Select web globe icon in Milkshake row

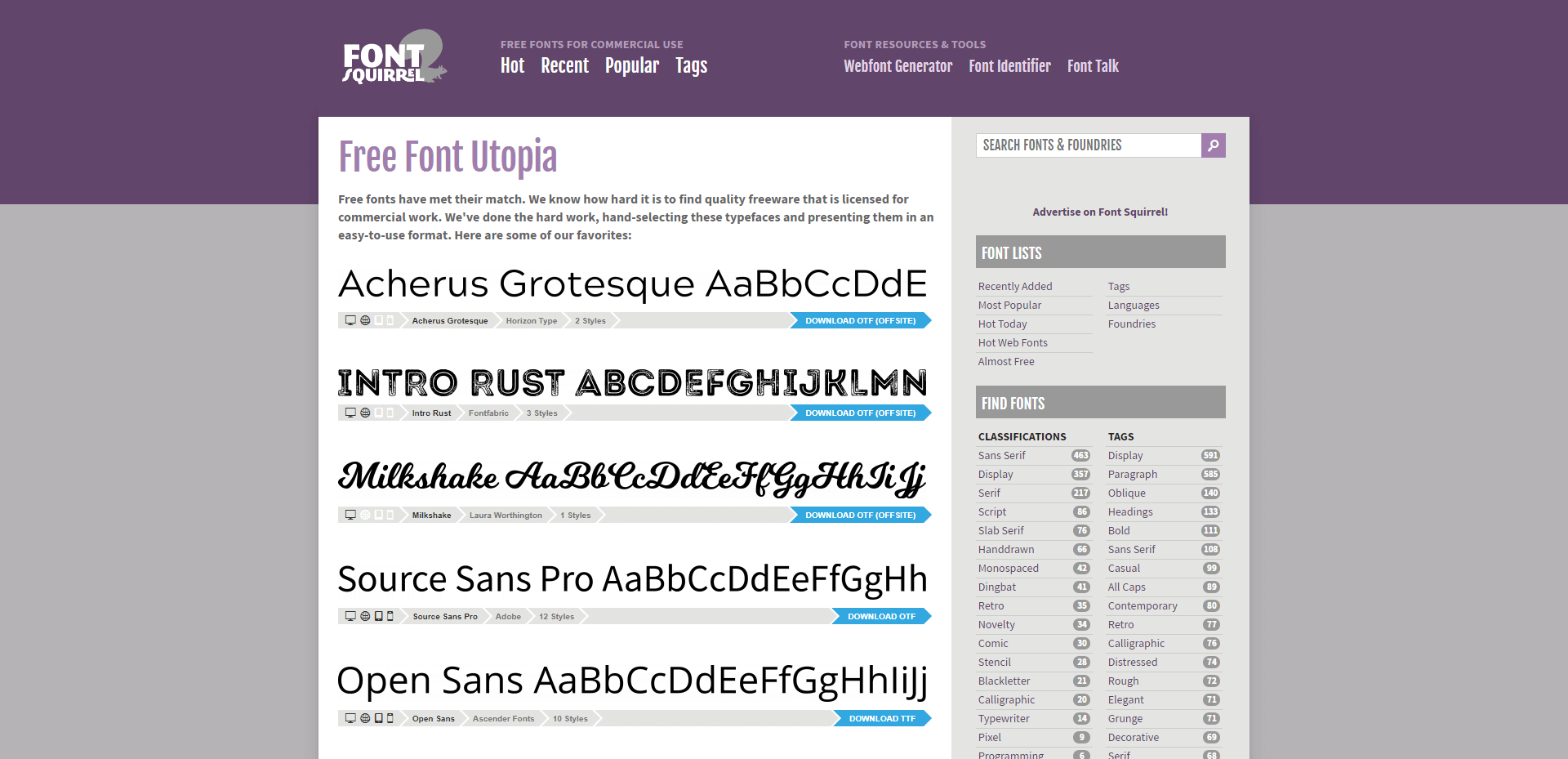point(365,515)
